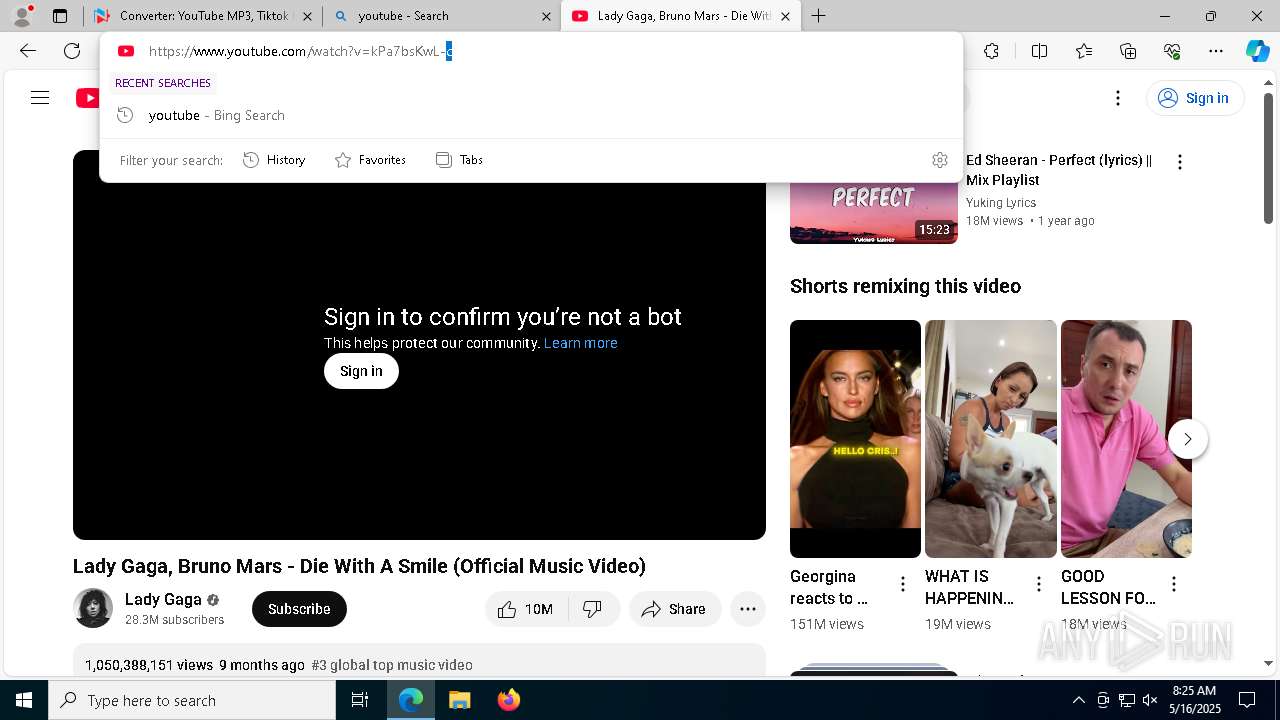Click Windows taskbar search box
The height and width of the screenshot is (720, 1280).
coord(192,700)
